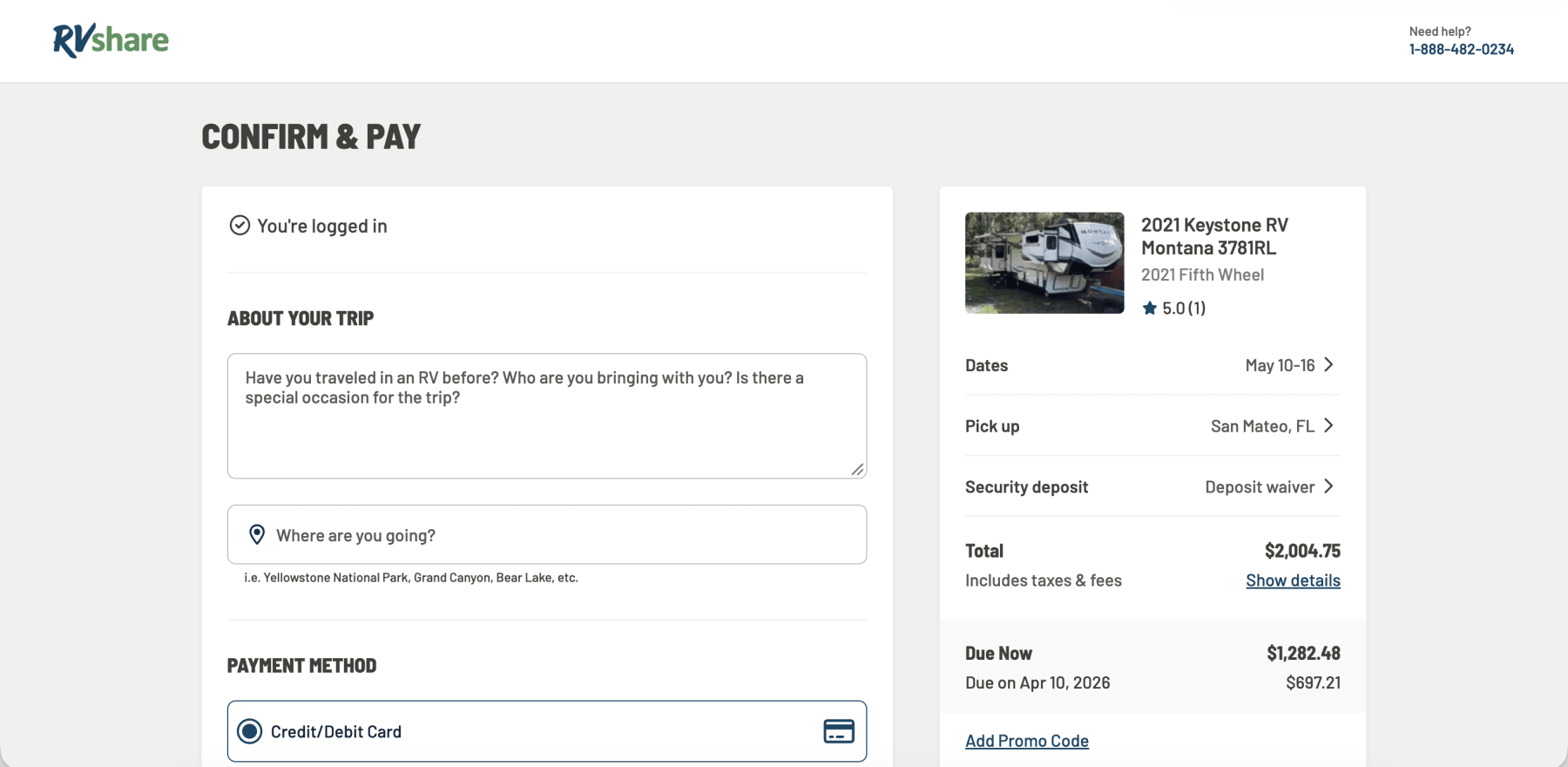Open the Security deposit chevron
The image size is (1568, 767).
(x=1328, y=486)
